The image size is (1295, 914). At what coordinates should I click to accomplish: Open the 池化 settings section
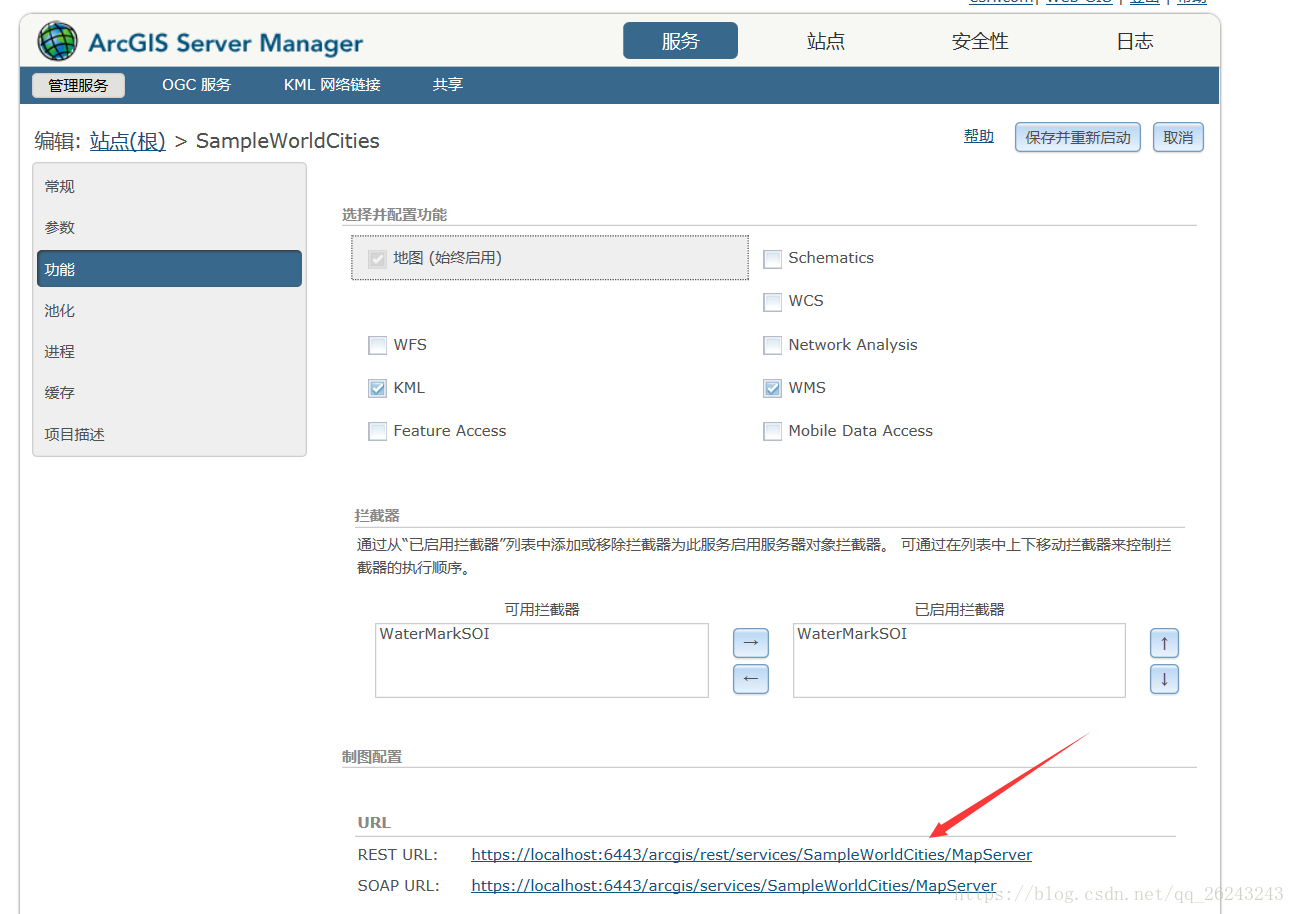[169, 311]
